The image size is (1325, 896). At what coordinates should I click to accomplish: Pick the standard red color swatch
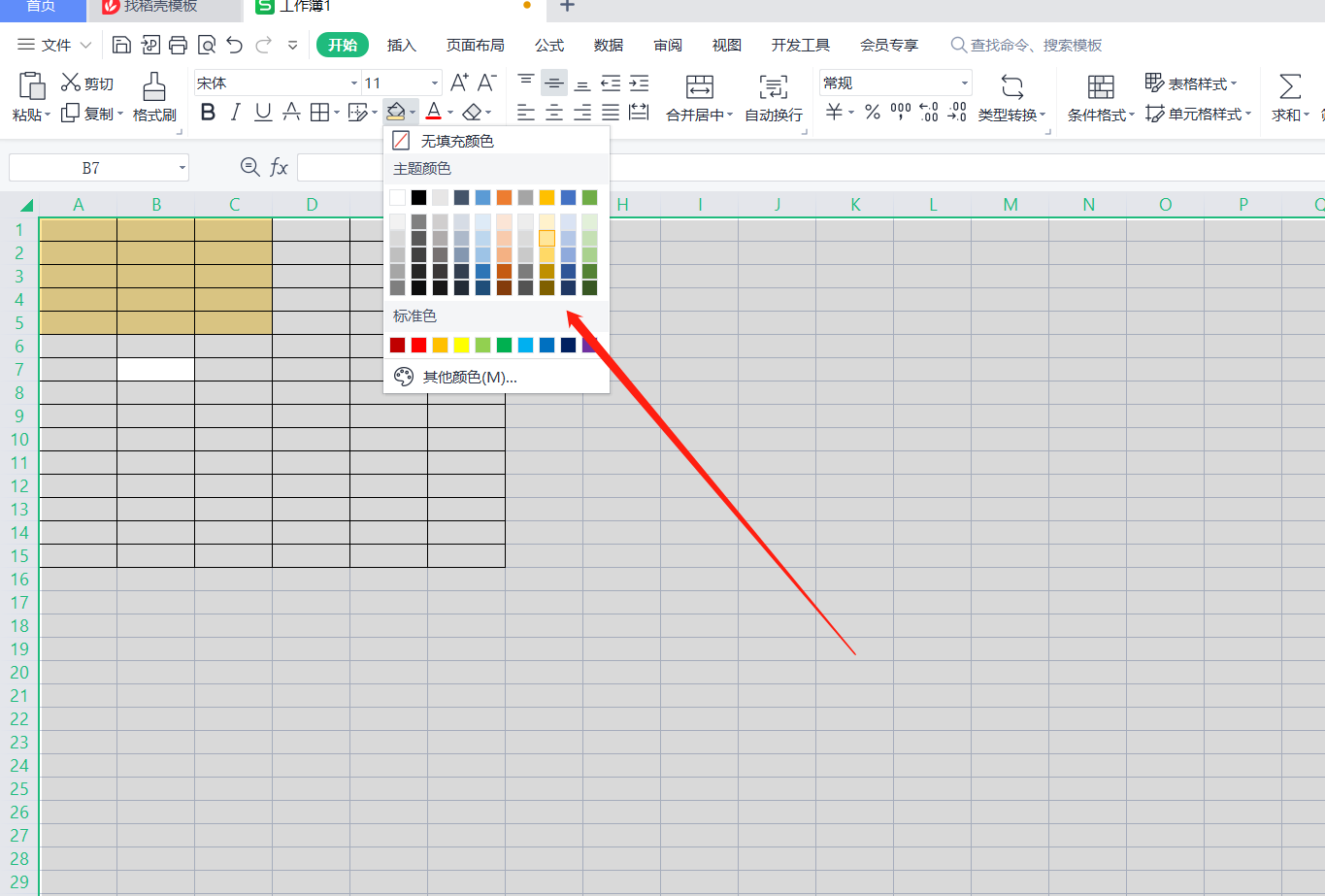(418, 345)
